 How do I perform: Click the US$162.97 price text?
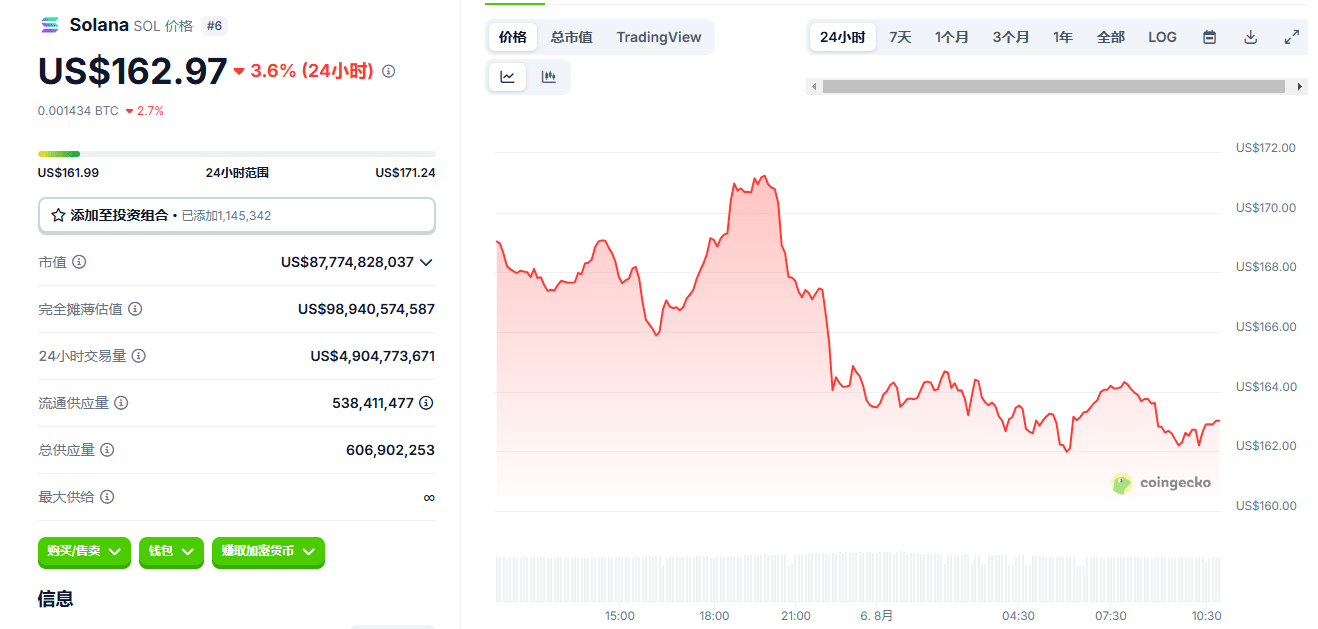point(133,71)
